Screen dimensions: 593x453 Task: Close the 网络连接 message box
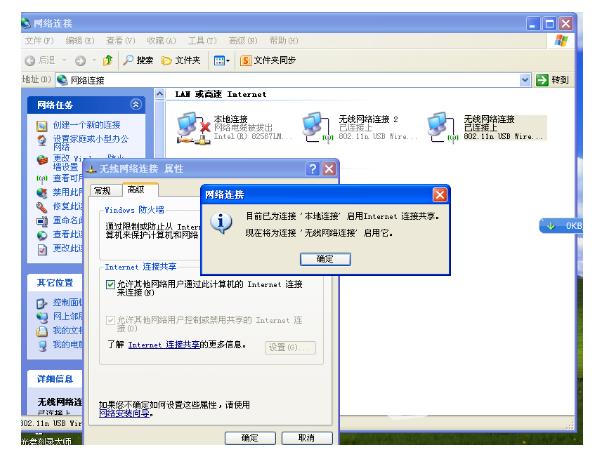coord(440,195)
